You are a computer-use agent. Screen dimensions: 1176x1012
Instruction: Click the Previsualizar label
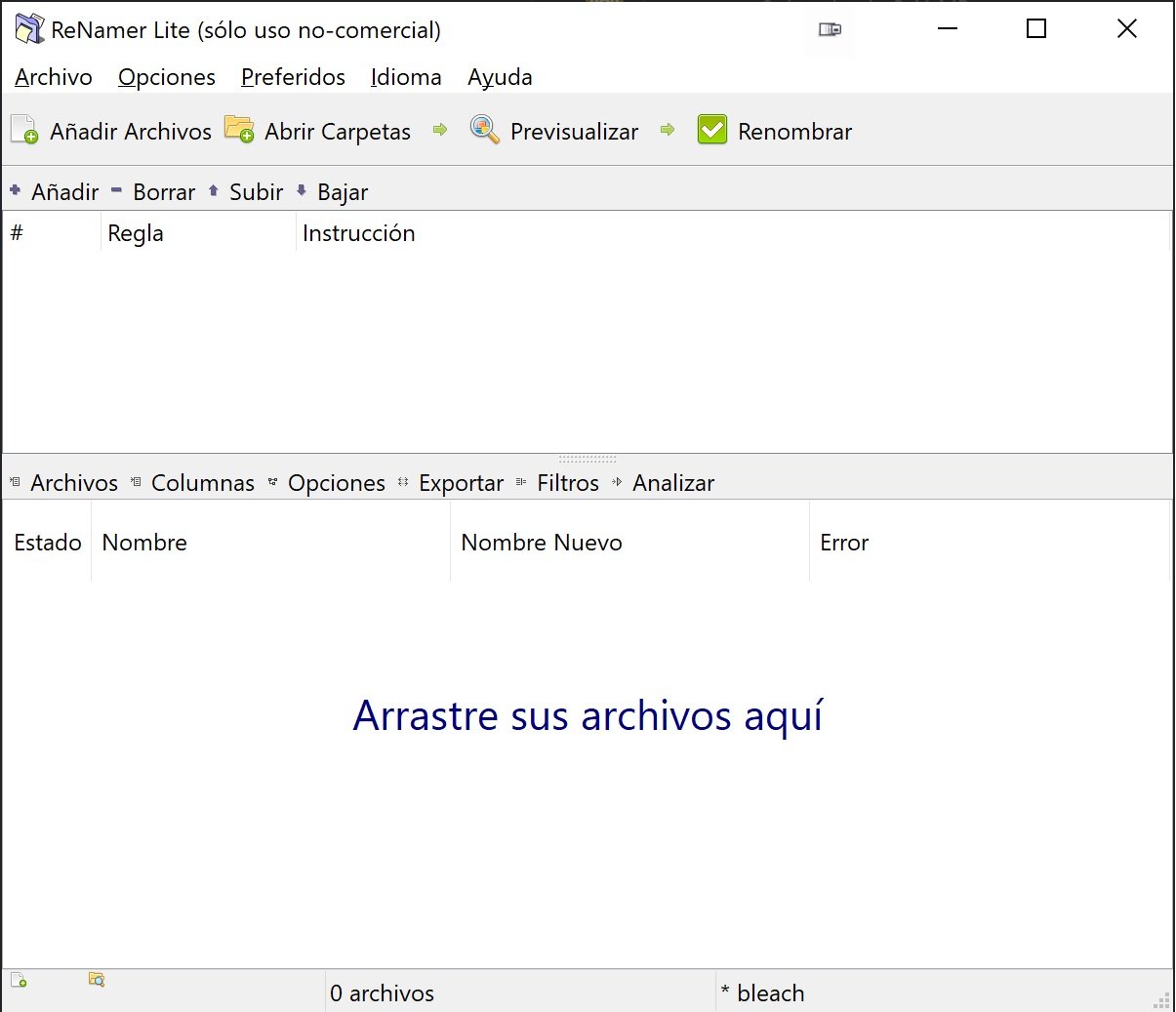[x=574, y=132]
